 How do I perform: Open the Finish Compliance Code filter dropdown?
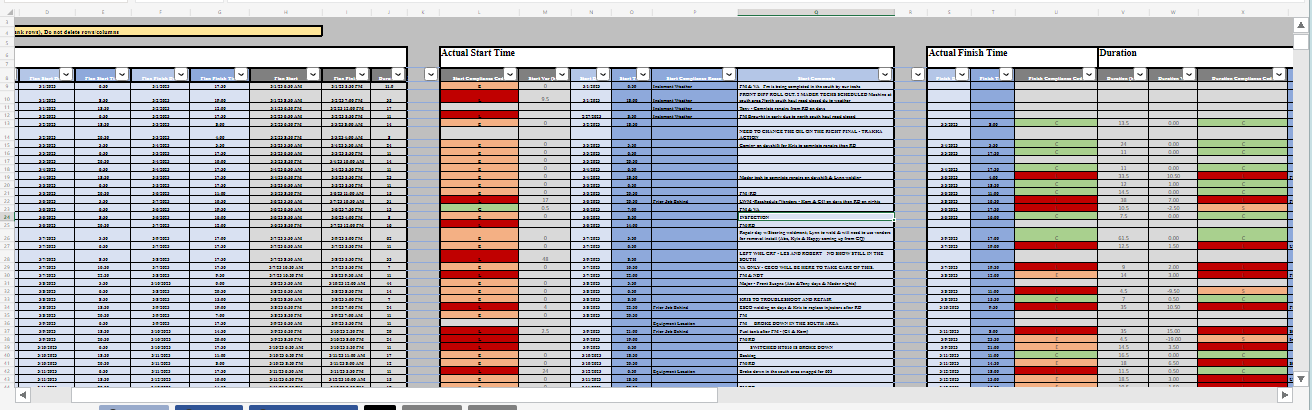1088,74
